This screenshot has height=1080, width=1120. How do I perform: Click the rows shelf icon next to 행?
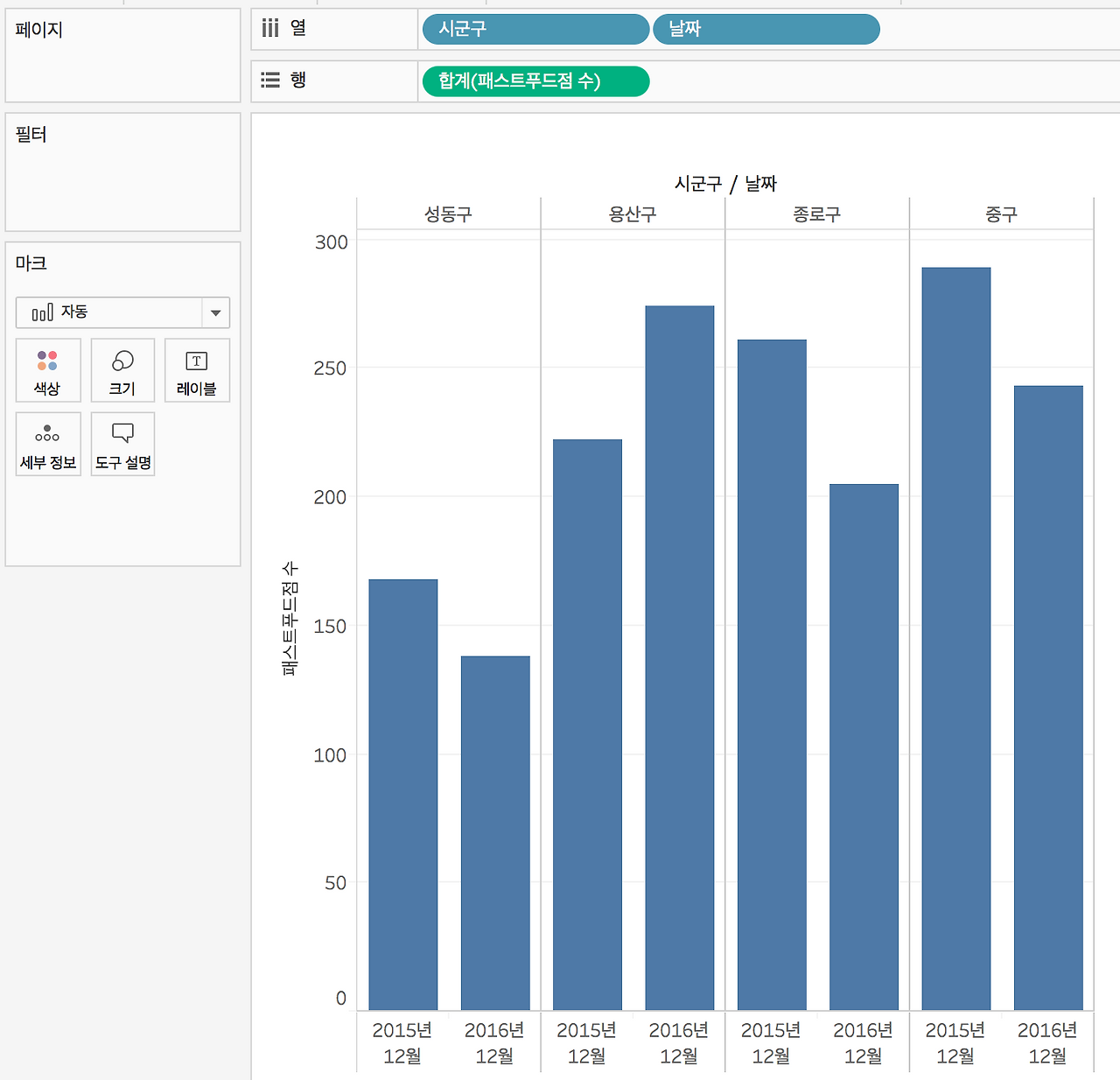pos(270,81)
